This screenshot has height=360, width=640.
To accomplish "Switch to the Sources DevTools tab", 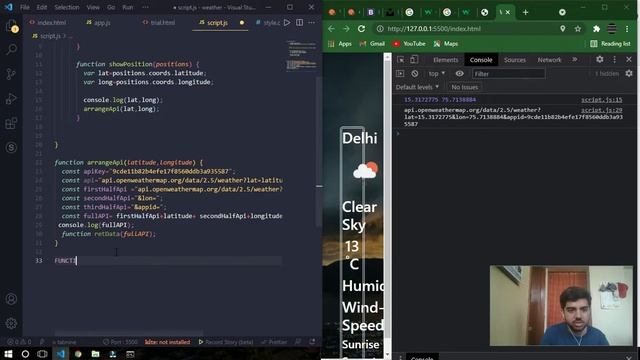I will pos(515,60).
